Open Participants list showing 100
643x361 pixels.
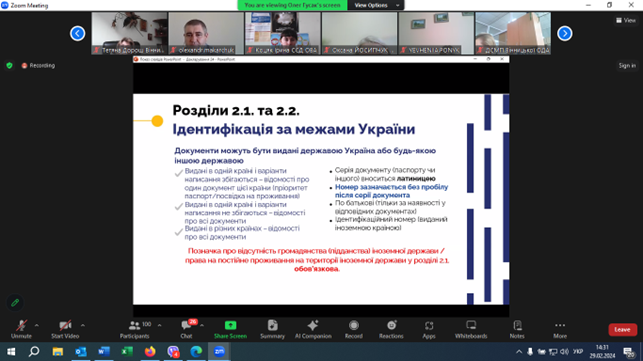point(135,329)
